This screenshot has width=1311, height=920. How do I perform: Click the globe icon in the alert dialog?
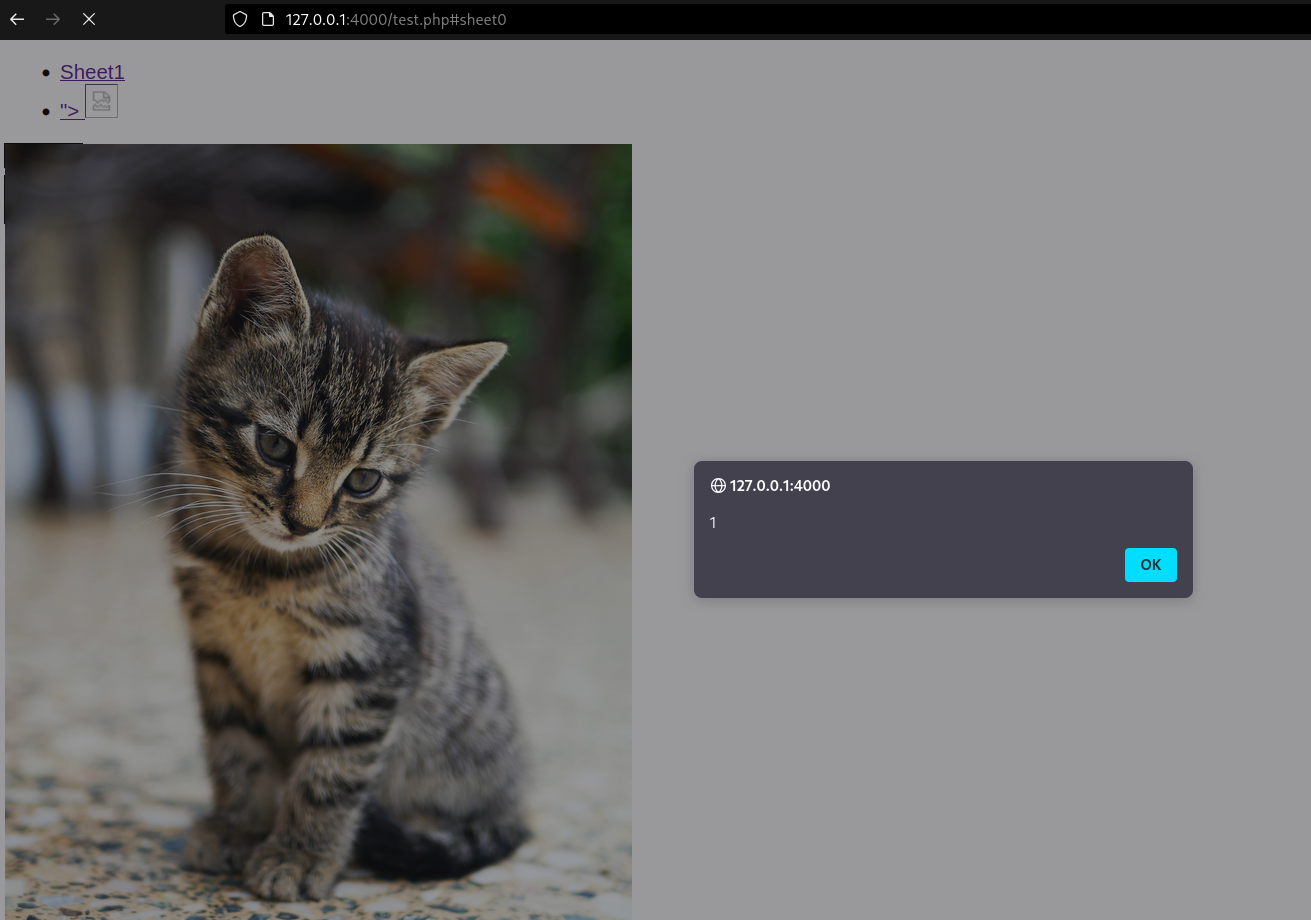pos(718,486)
